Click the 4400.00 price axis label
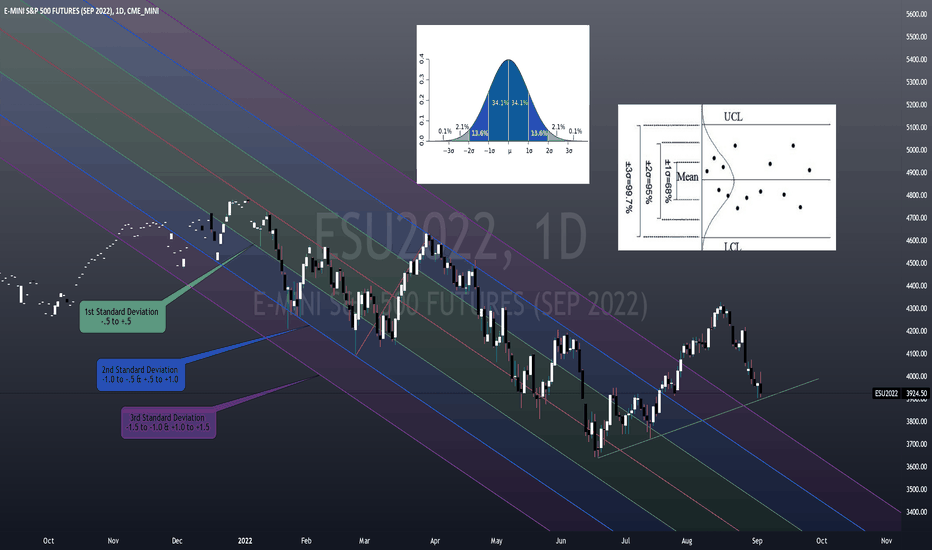The height and width of the screenshot is (550, 932). pyautogui.click(x=916, y=285)
